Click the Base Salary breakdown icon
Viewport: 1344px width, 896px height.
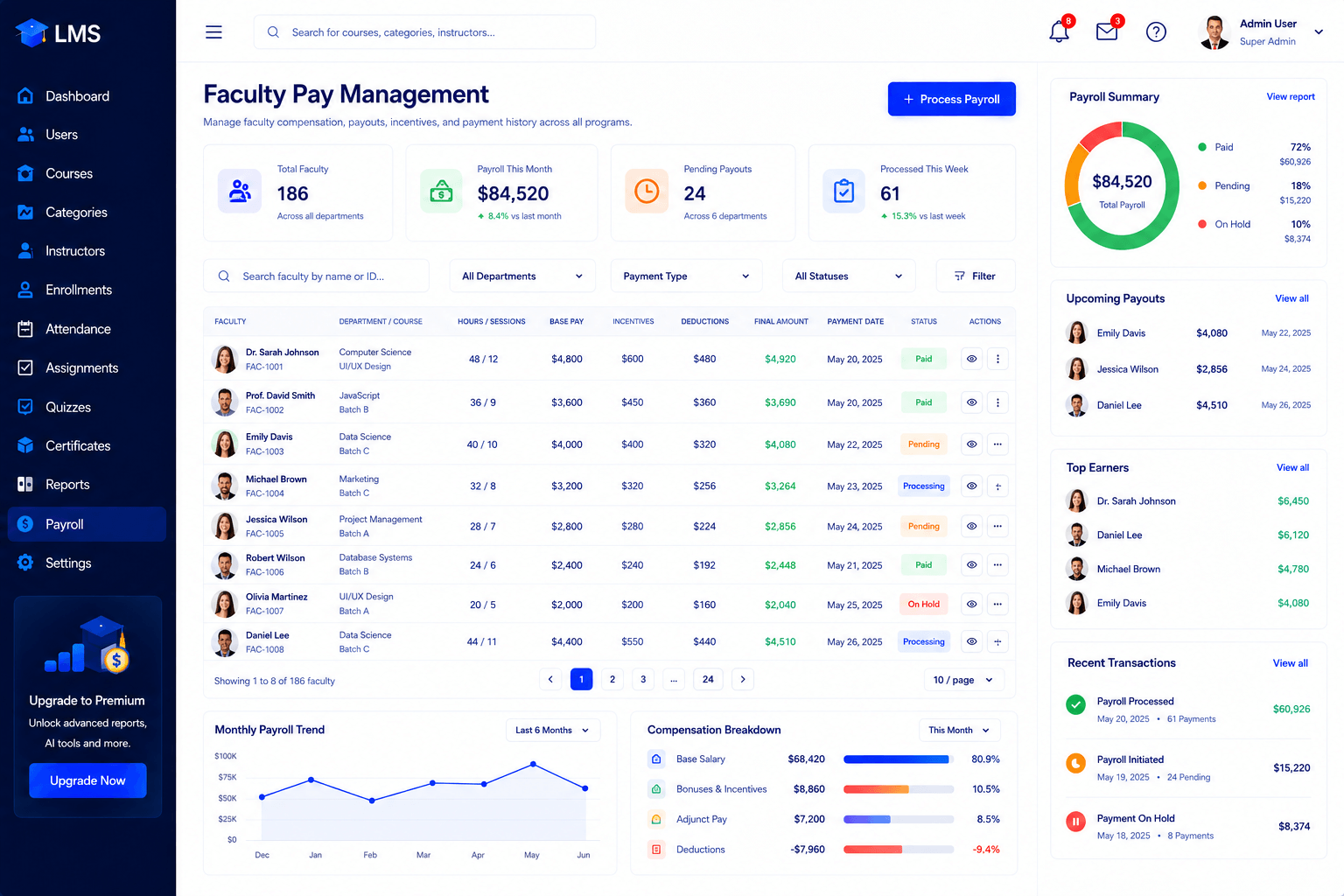(656, 759)
